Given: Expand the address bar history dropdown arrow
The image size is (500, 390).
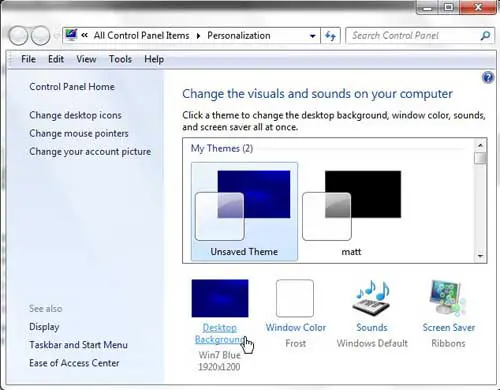Looking at the screenshot, I should point(312,36).
